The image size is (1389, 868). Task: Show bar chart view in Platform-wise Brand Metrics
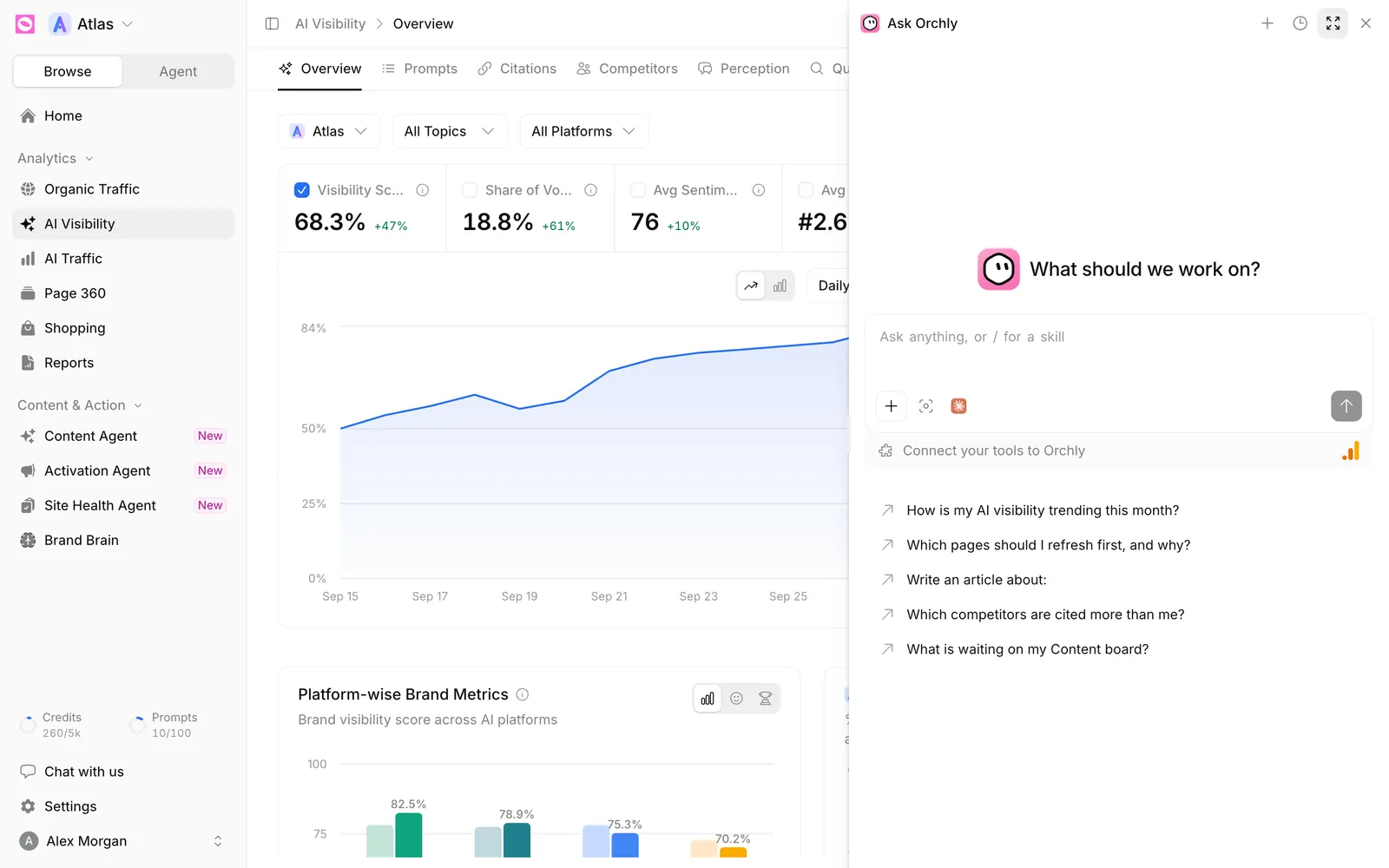tap(708, 699)
